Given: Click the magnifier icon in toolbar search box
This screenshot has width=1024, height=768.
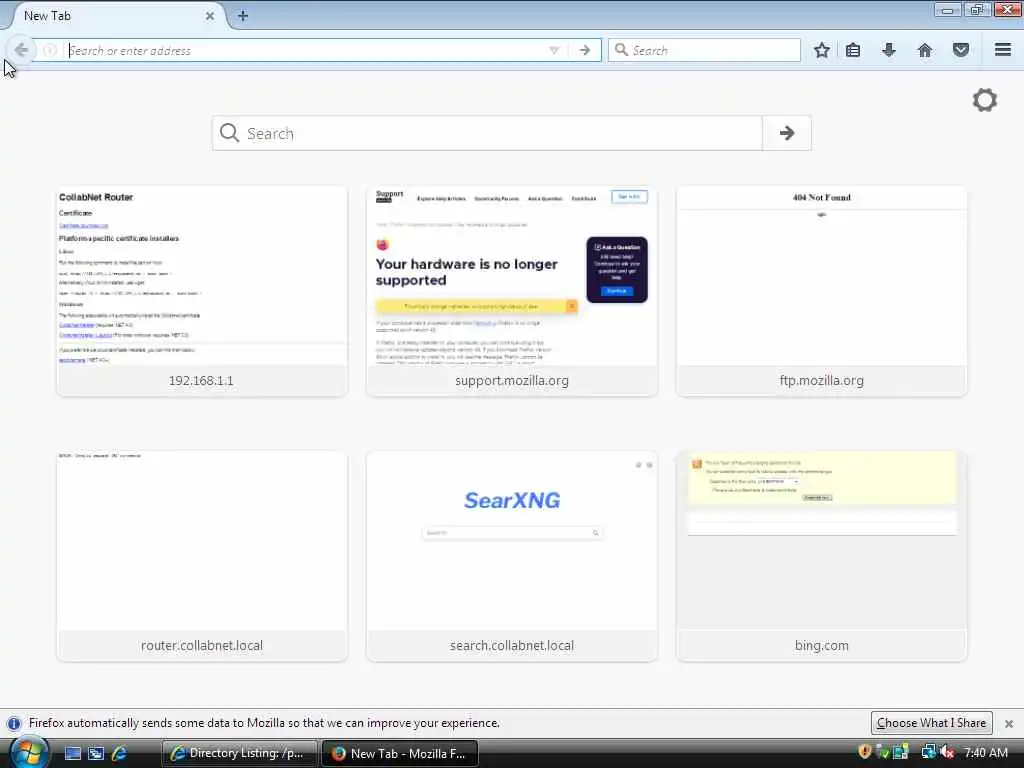Looking at the screenshot, I should [x=621, y=50].
